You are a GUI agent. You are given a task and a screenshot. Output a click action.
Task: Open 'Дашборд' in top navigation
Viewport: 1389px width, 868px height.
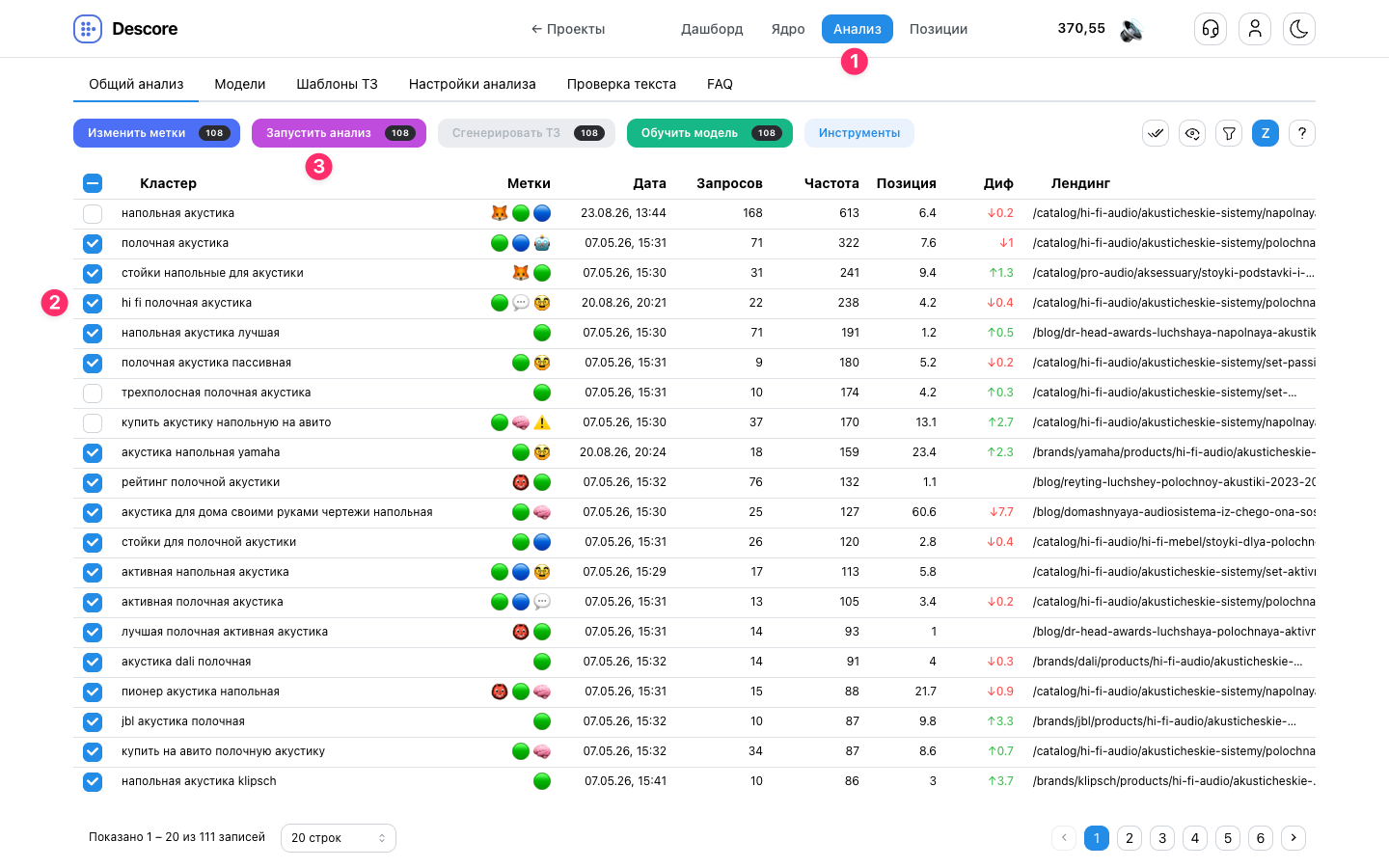point(712,29)
